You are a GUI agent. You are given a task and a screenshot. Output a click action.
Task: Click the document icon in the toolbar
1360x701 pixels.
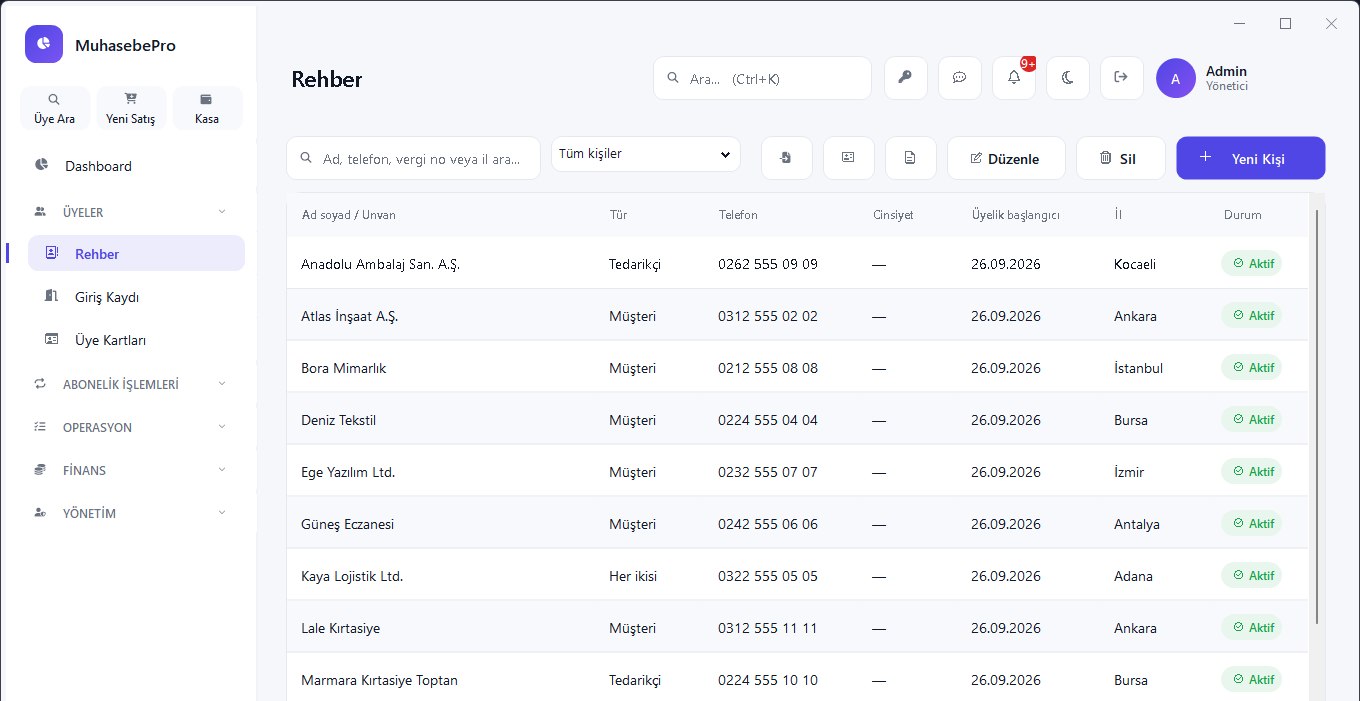click(x=911, y=158)
